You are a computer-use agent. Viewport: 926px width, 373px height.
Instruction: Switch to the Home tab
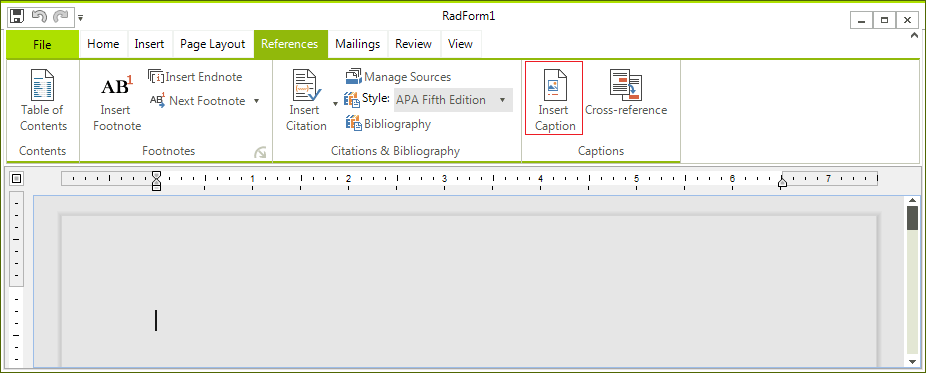pyautogui.click(x=103, y=44)
